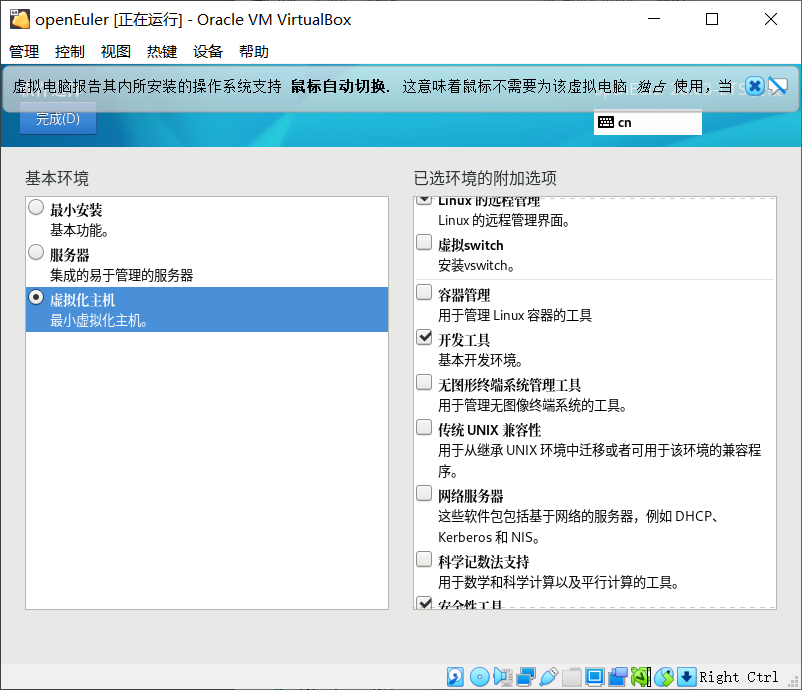Select the 服务器 radio button
Screen dimensions: 802x690
[x=36, y=252]
